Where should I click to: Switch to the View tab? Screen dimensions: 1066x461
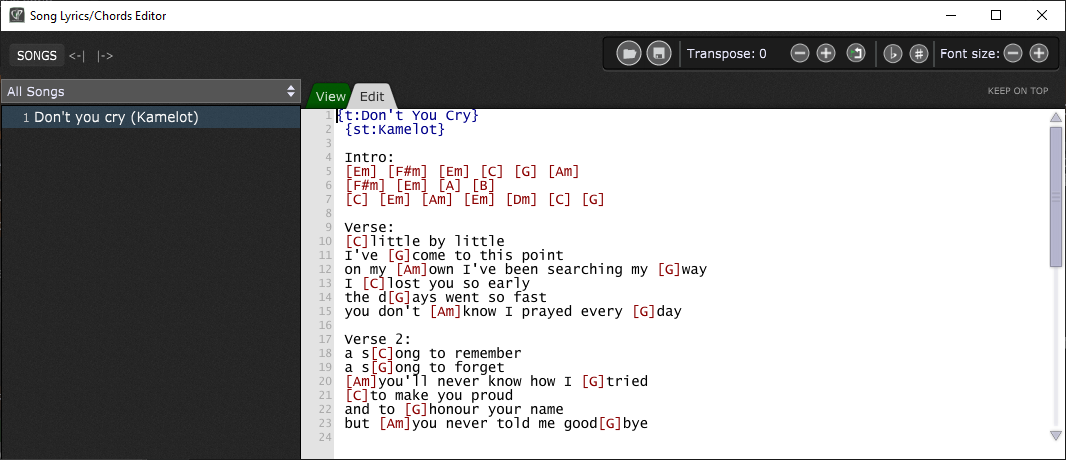tap(330, 97)
